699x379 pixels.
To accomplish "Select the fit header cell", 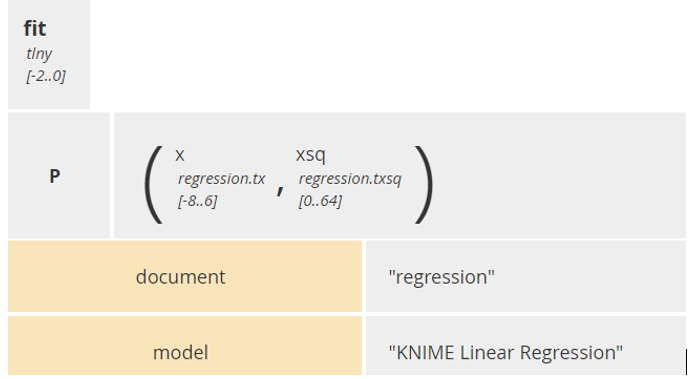I will pyautogui.click(x=49, y=54).
